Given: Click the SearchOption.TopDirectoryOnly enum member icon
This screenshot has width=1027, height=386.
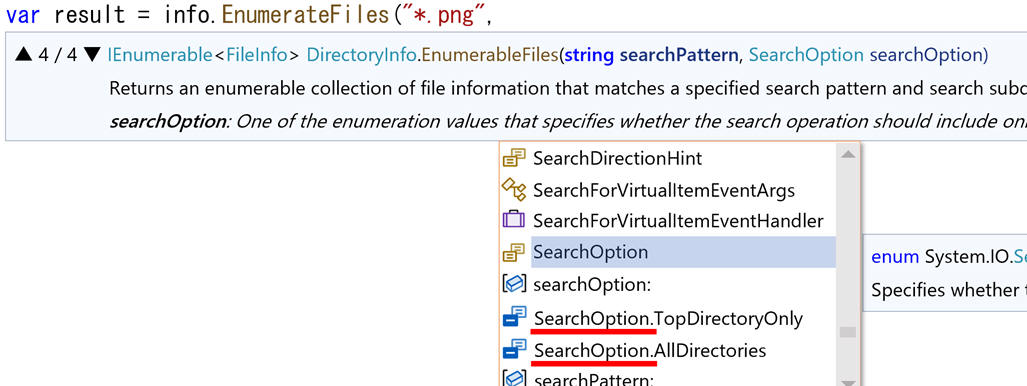Looking at the screenshot, I should tap(514, 318).
